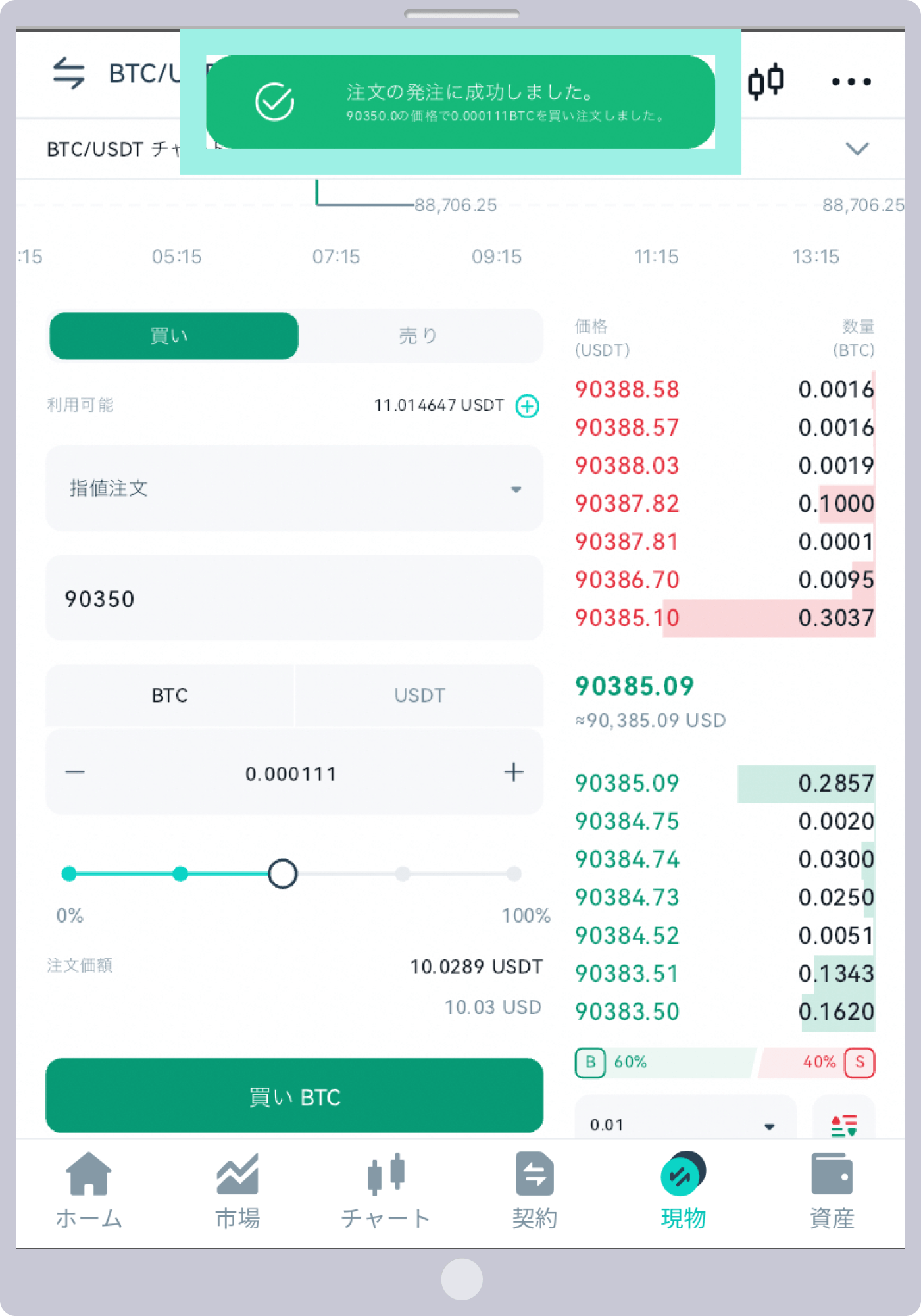Open the 資産 assets tab
This screenshot has height=1316, width=921.
pos(832,1192)
